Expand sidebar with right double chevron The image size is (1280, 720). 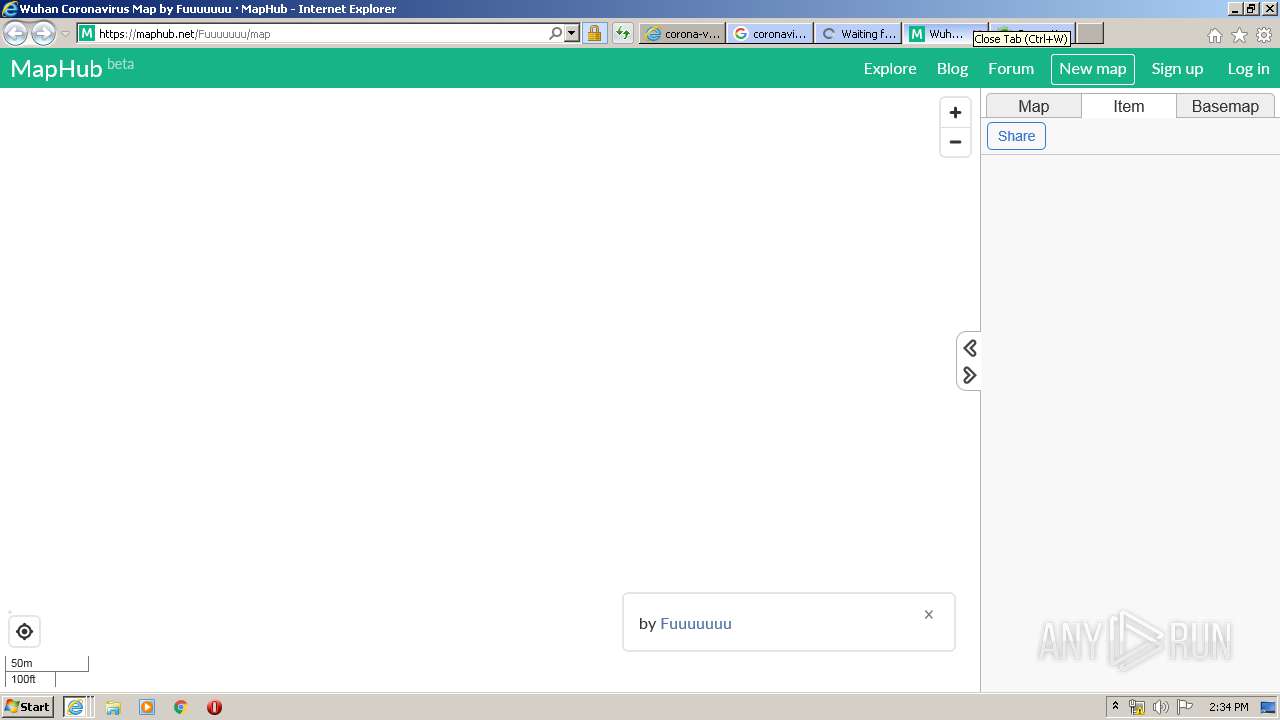(x=969, y=375)
